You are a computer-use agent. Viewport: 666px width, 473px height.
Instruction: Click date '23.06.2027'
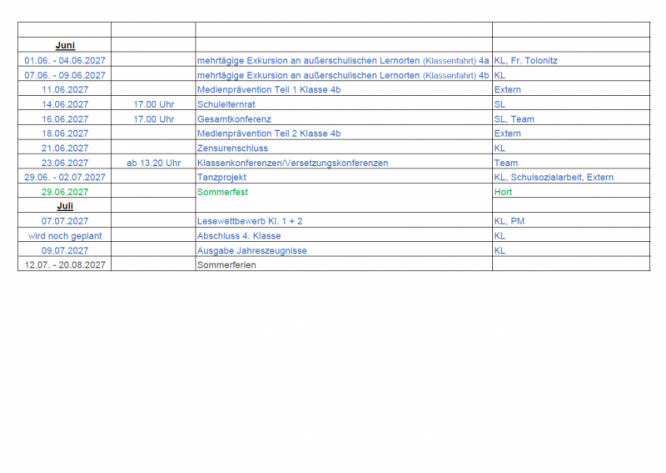tap(65, 163)
